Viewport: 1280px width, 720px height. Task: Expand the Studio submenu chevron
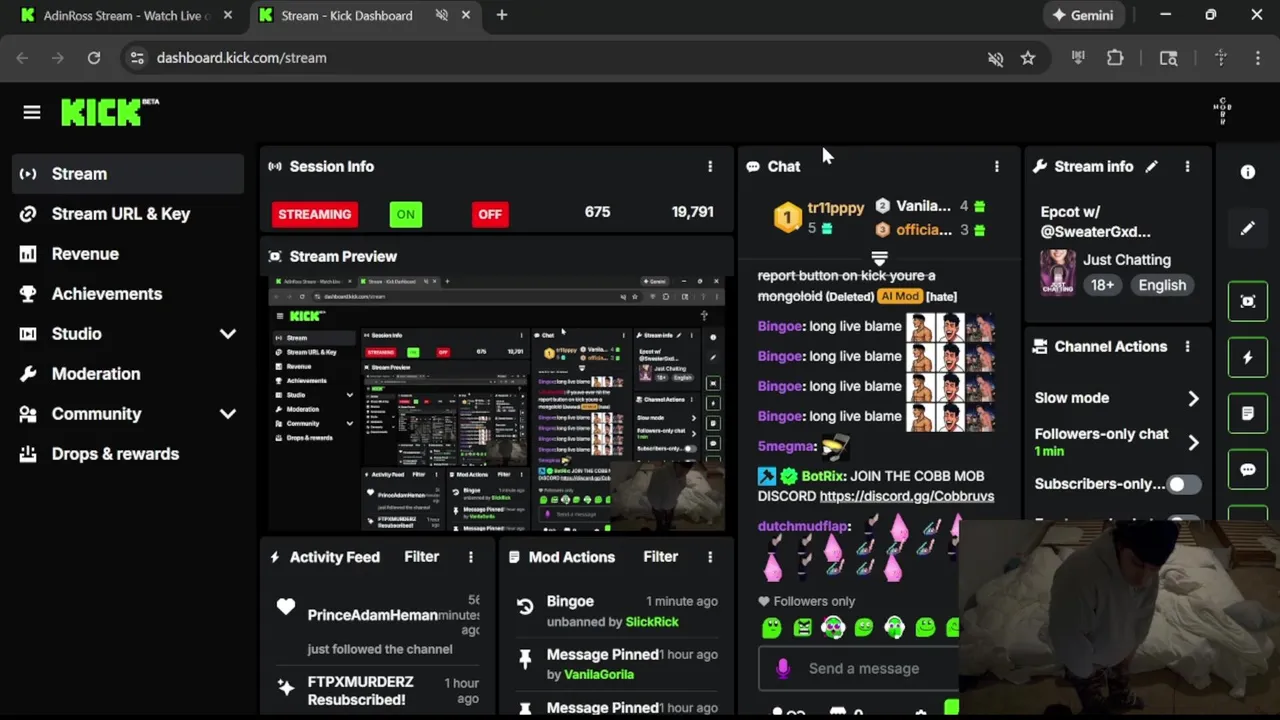coord(228,334)
